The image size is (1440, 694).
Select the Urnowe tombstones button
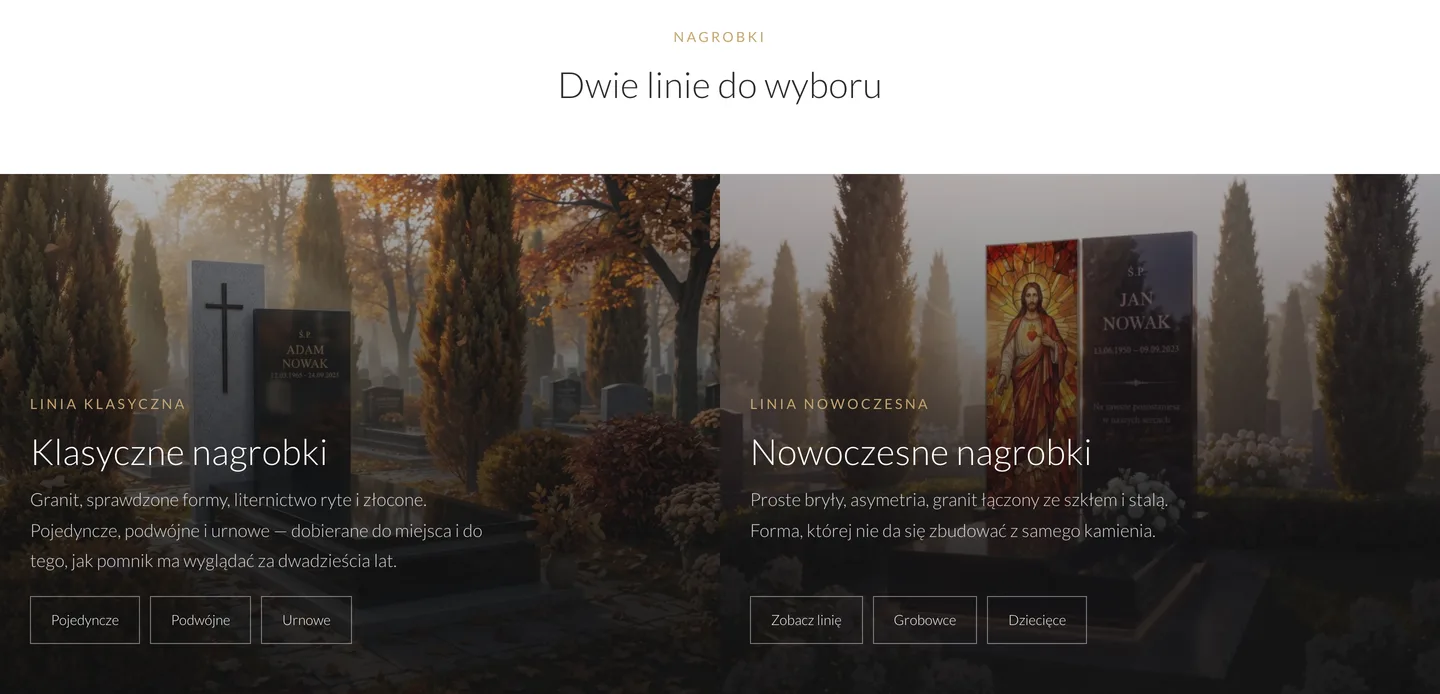pos(306,620)
